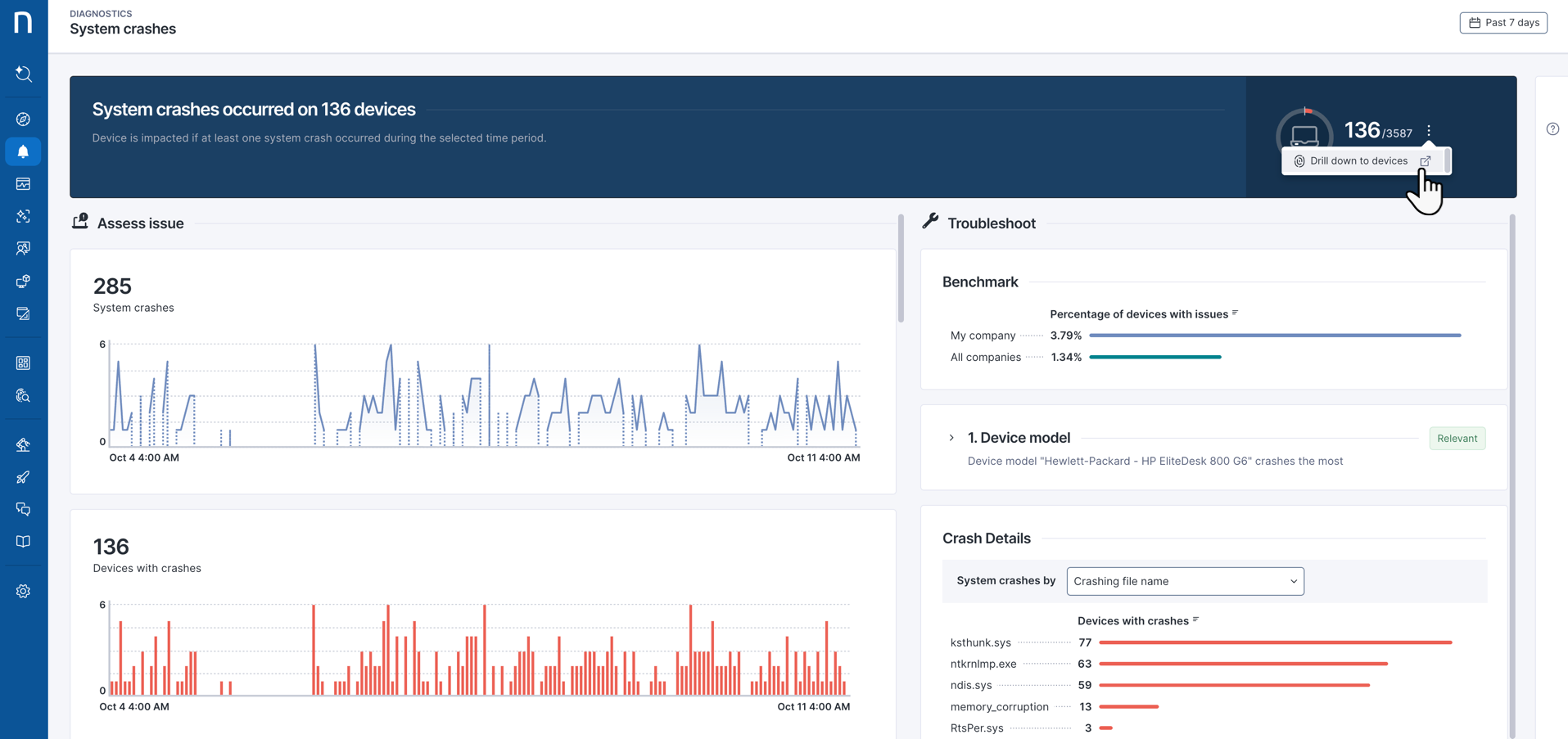The width and height of the screenshot is (1568, 739).
Task: Sort the Devices with crashes column
Action: pyautogui.click(x=1195, y=620)
